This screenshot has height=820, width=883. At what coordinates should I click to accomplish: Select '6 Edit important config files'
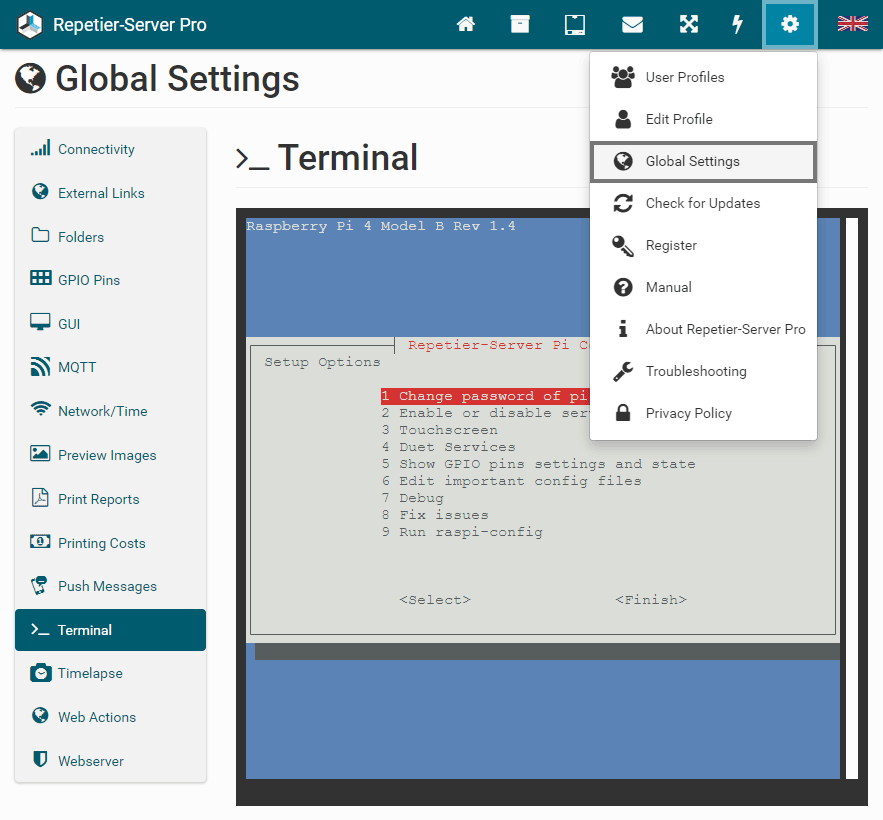(x=511, y=480)
